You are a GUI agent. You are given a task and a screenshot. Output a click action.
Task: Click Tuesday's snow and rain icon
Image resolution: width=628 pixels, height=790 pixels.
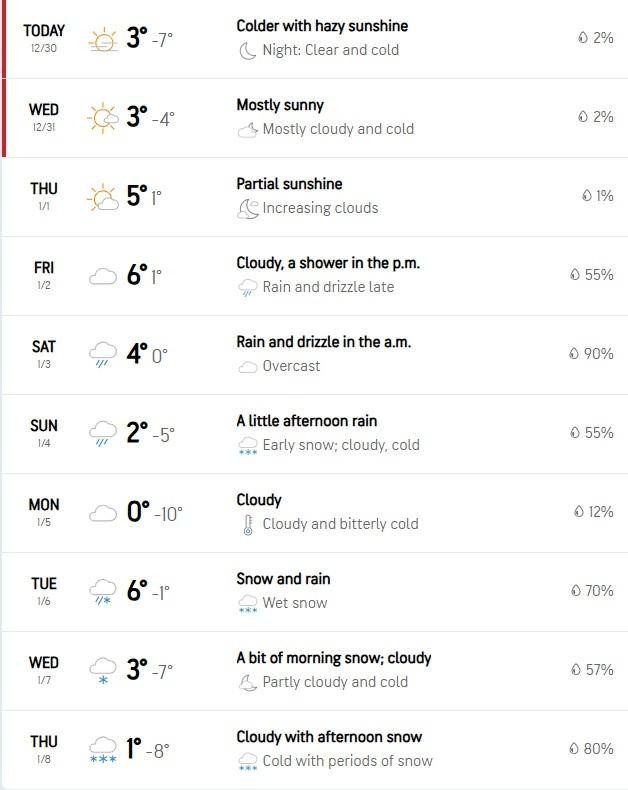pos(103,591)
